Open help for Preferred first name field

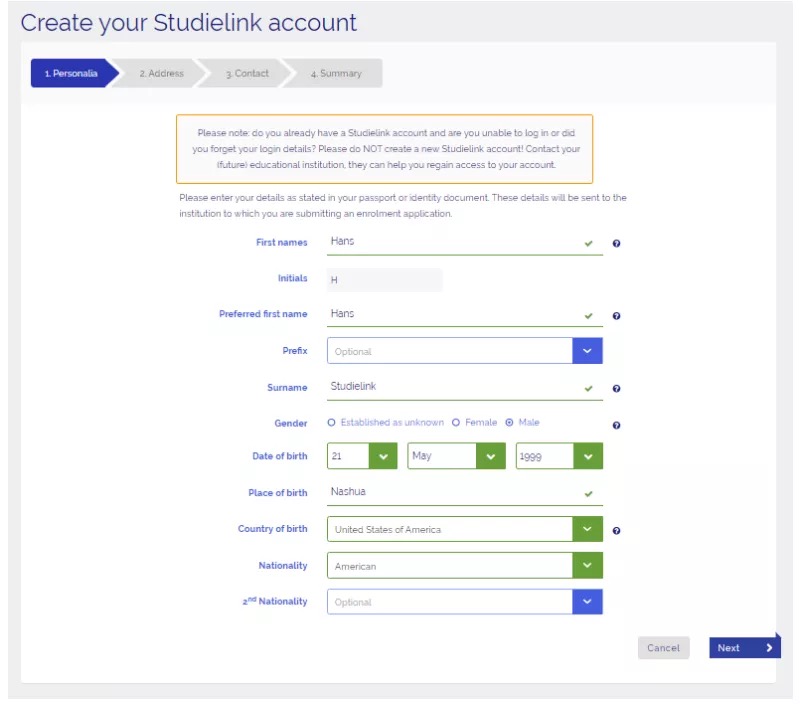pyautogui.click(x=616, y=316)
